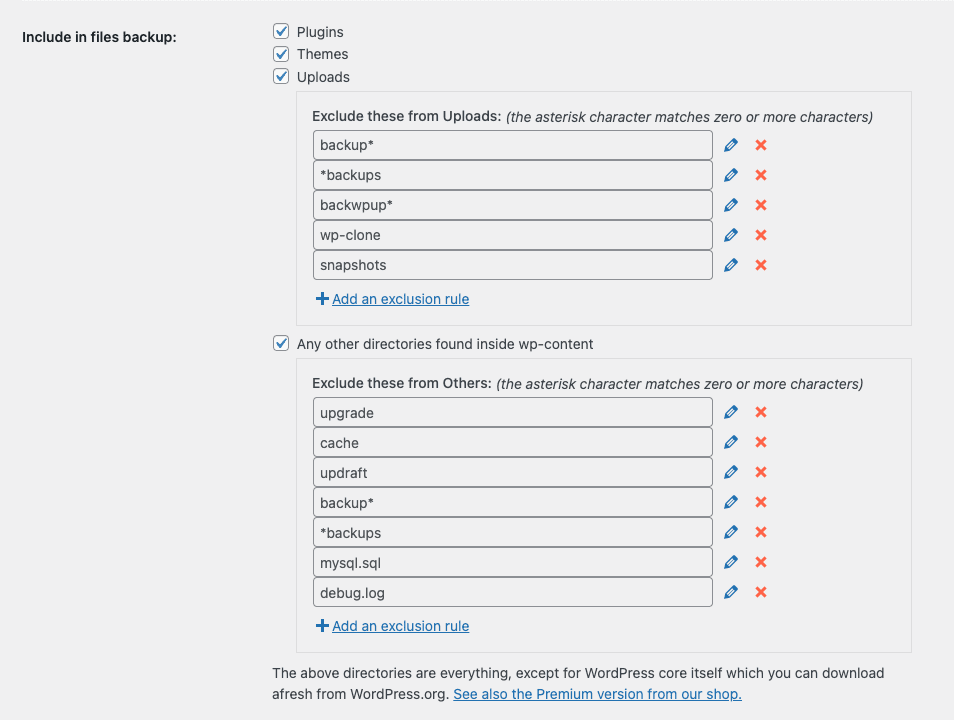
Task: Delete the cache exclusion rule
Action: click(760, 442)
